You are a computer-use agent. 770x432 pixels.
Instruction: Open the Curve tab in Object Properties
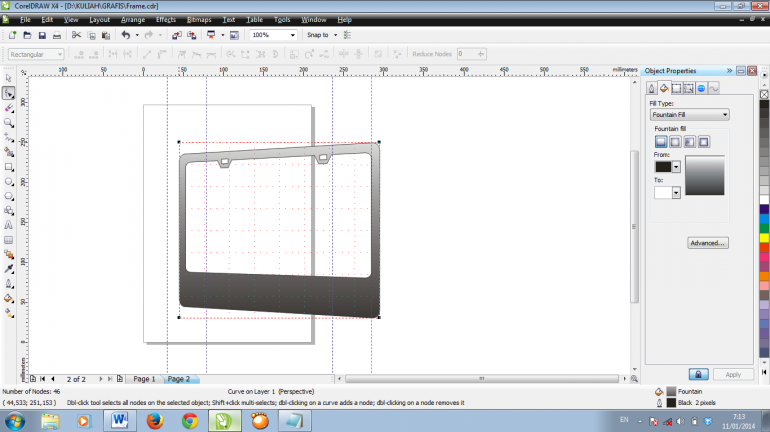click(714, 88)
